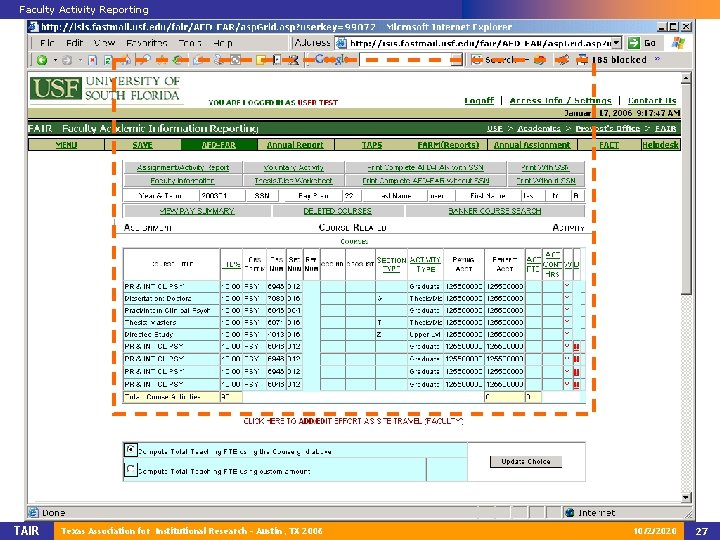Toggle the checkbox in Directed Study row

[567, 334]
